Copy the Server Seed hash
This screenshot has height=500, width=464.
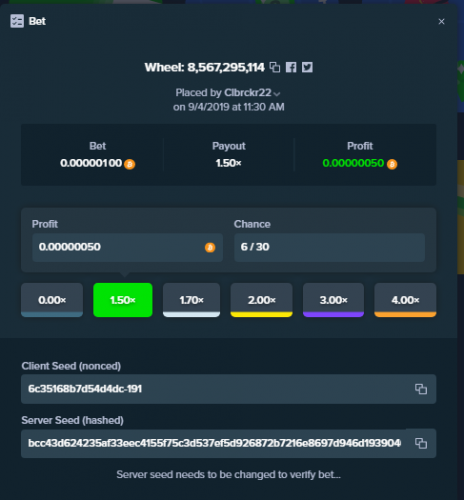coord(421,443)
